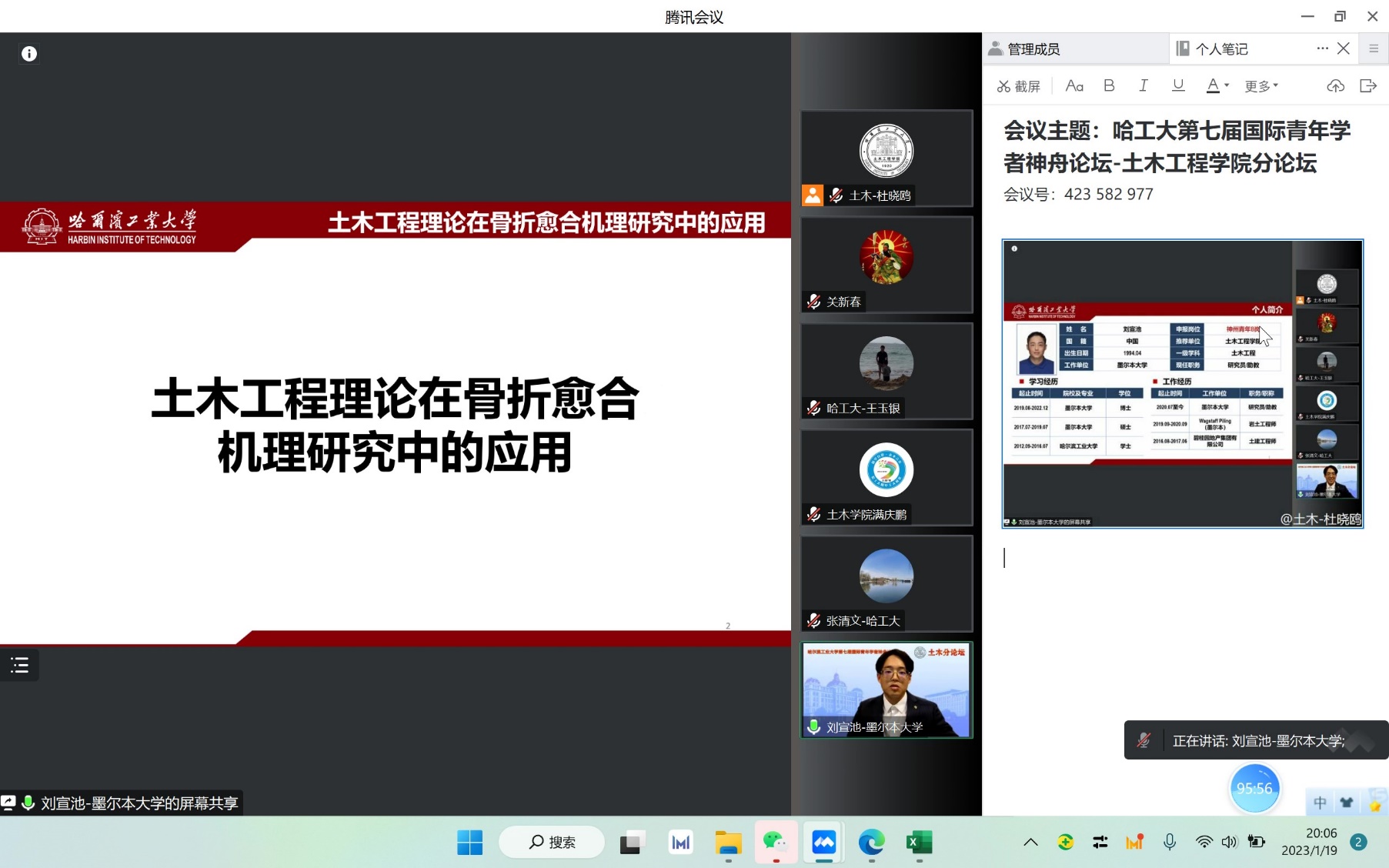The height and width of the screenshot is (868, 1389).
Task: Show hidden system tray icons
Action: click(x=1030, y=842)
